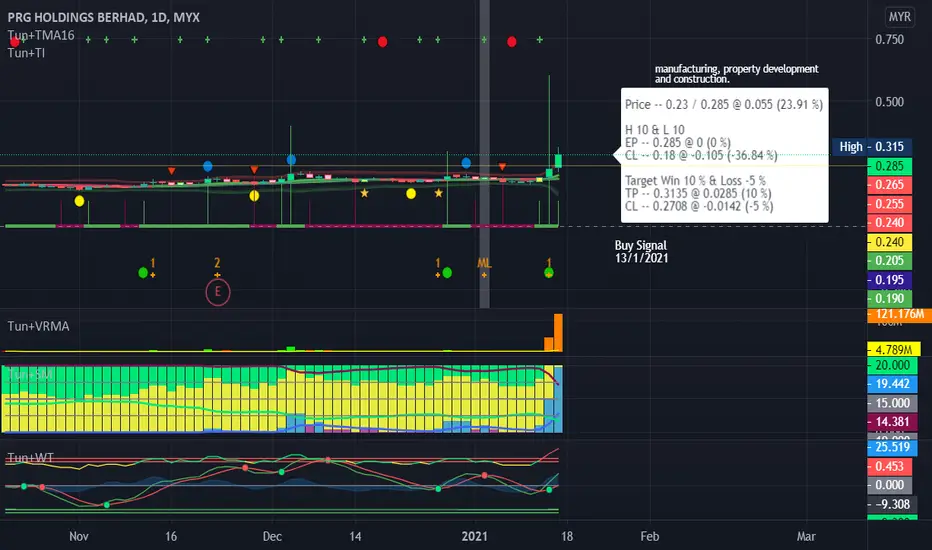Click the green 0.205 price label
Screen dimensions: 932x550
[889, 260]
